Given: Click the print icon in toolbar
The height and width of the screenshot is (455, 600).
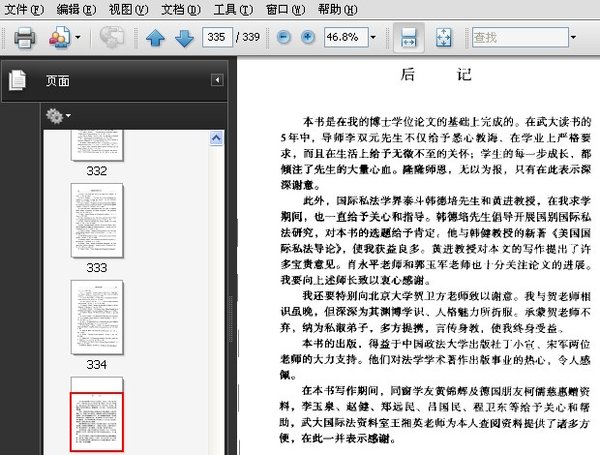Looking at the screenshot, I should click(24, 38).
